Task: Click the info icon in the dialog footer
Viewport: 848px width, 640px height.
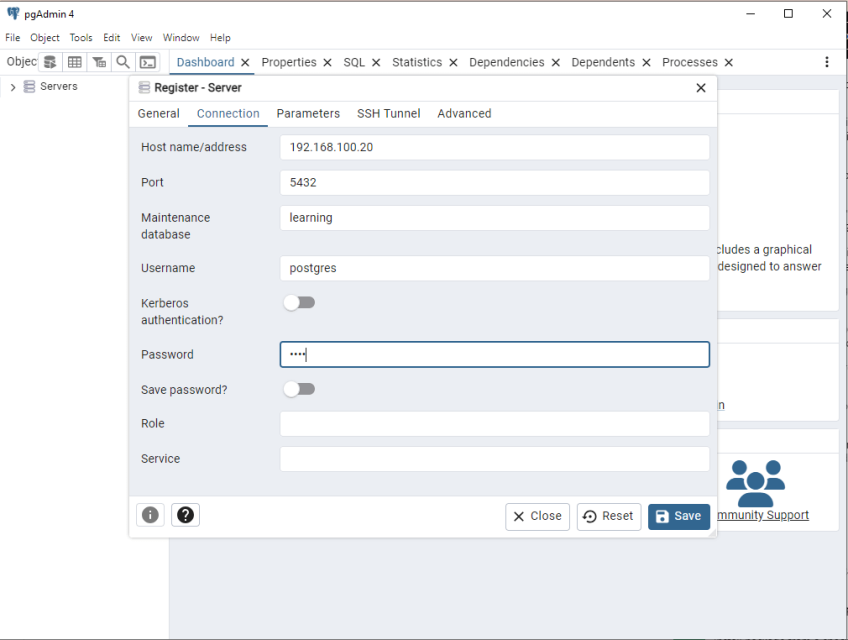Action: point(150,514)
